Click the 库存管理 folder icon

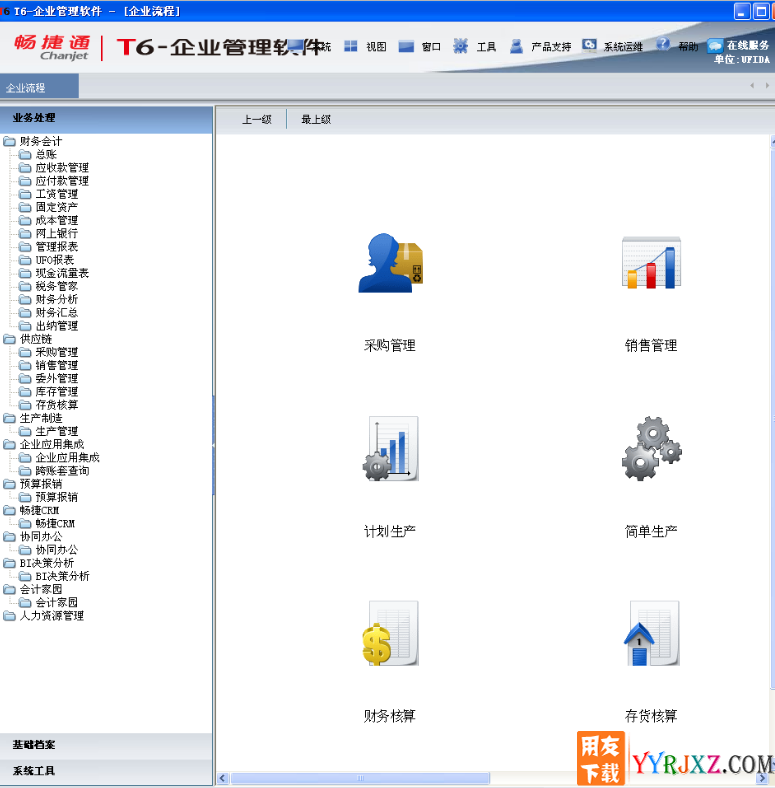pyautogui.click(x=25, y=391)
